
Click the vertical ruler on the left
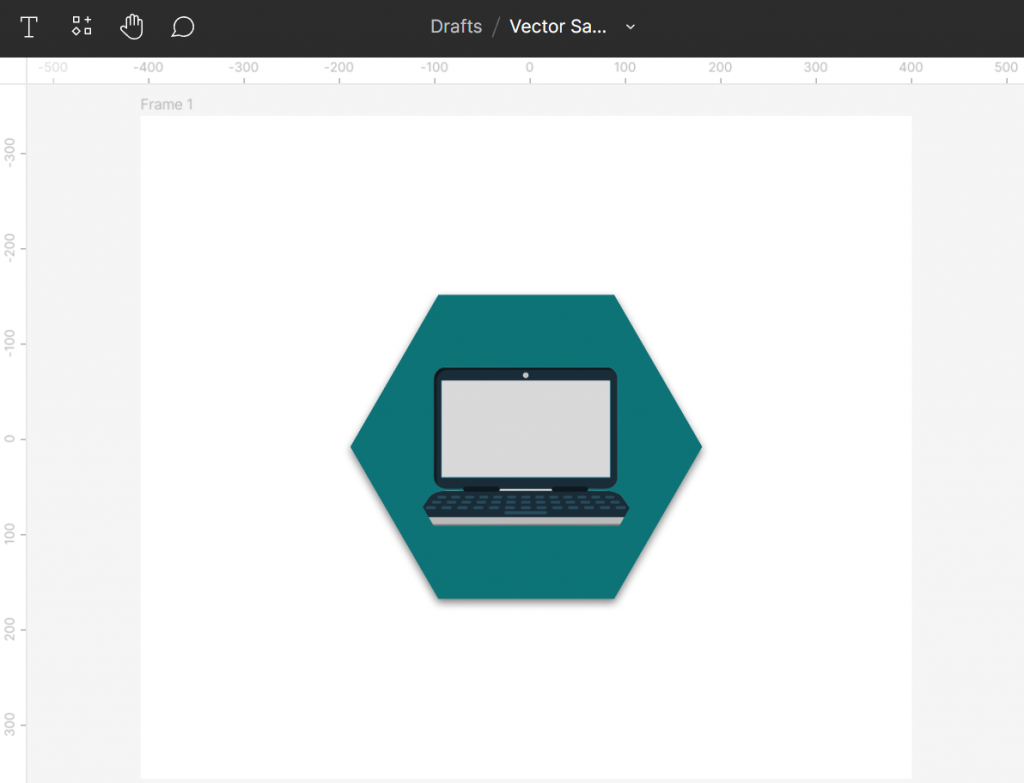11,437
